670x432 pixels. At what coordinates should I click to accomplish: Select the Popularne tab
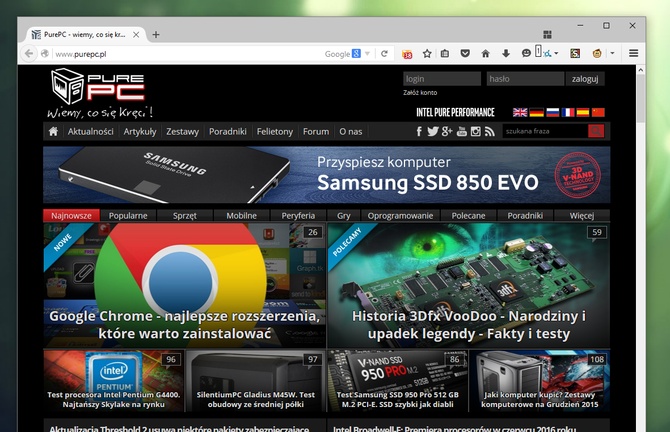pyautogui.click(x=128, y=215)
